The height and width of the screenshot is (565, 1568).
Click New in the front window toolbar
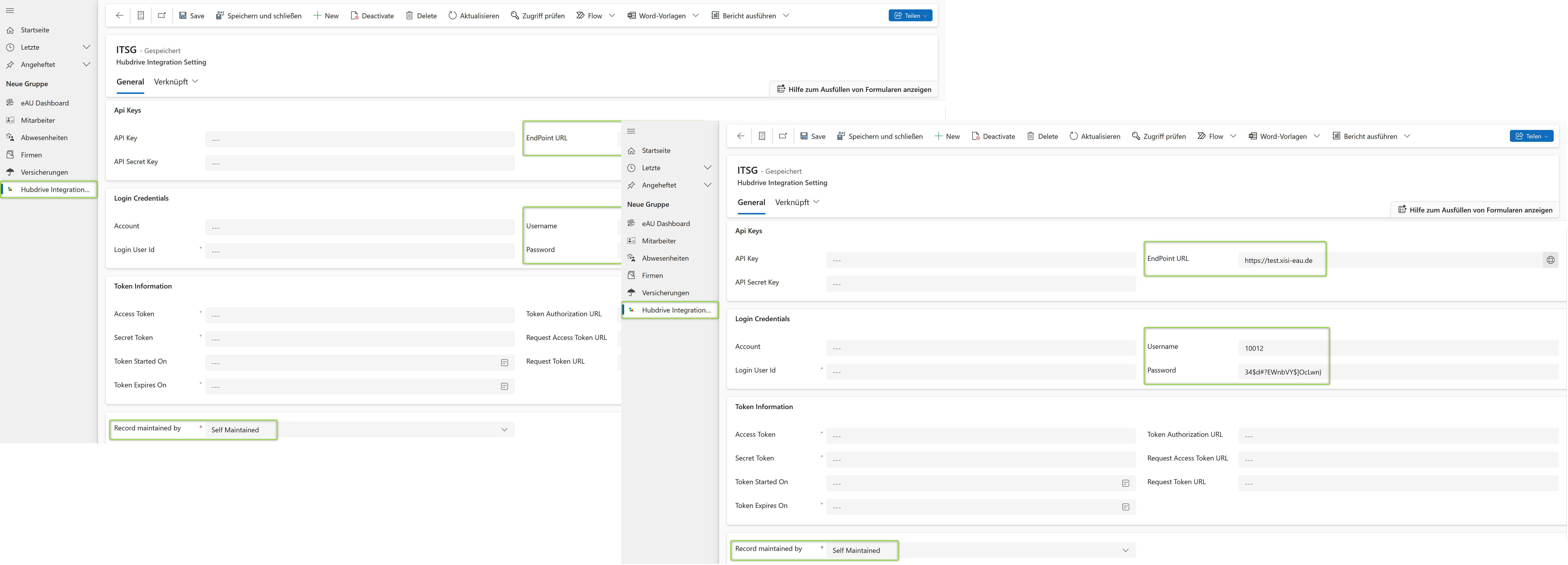coord(947,136)
